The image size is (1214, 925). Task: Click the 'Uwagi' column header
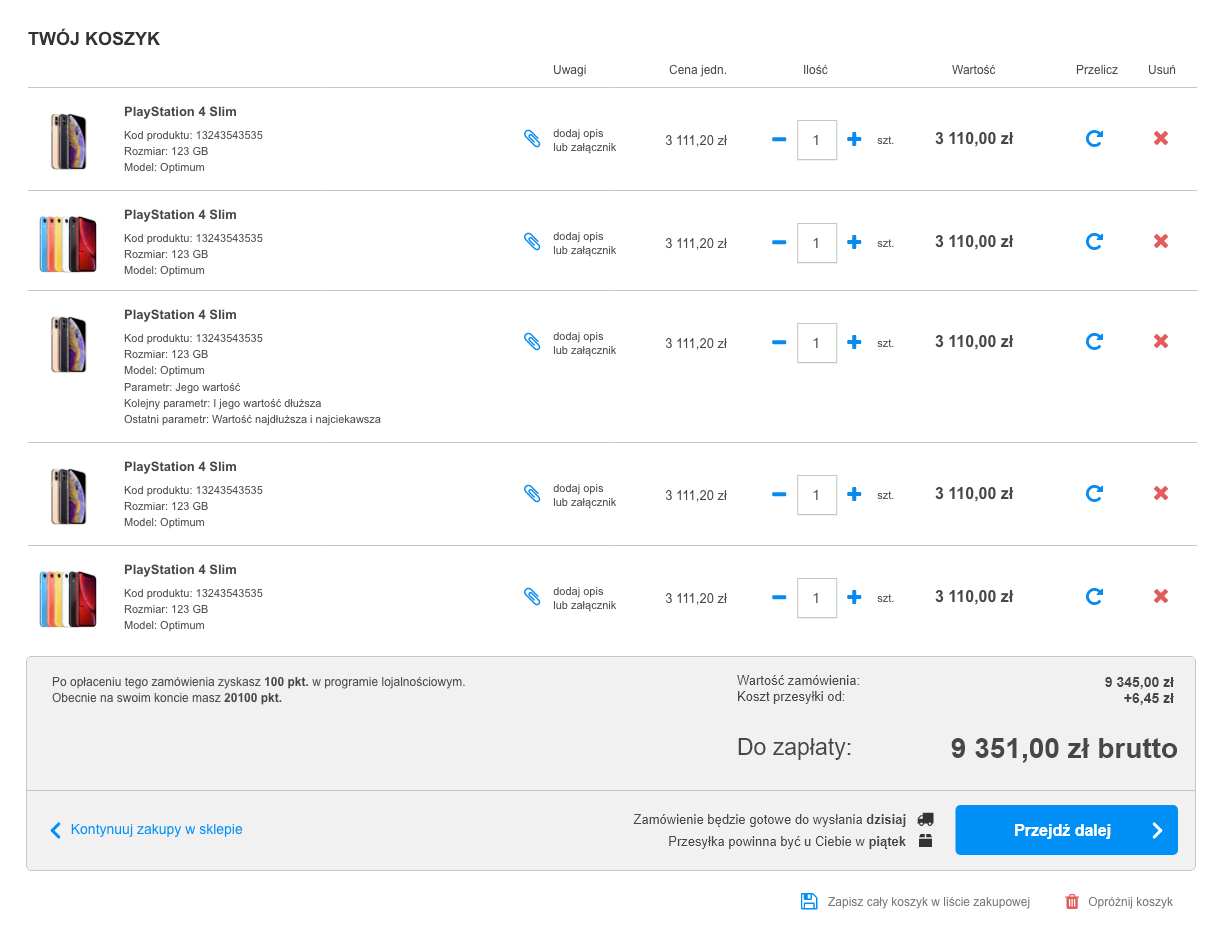point(570,70)
